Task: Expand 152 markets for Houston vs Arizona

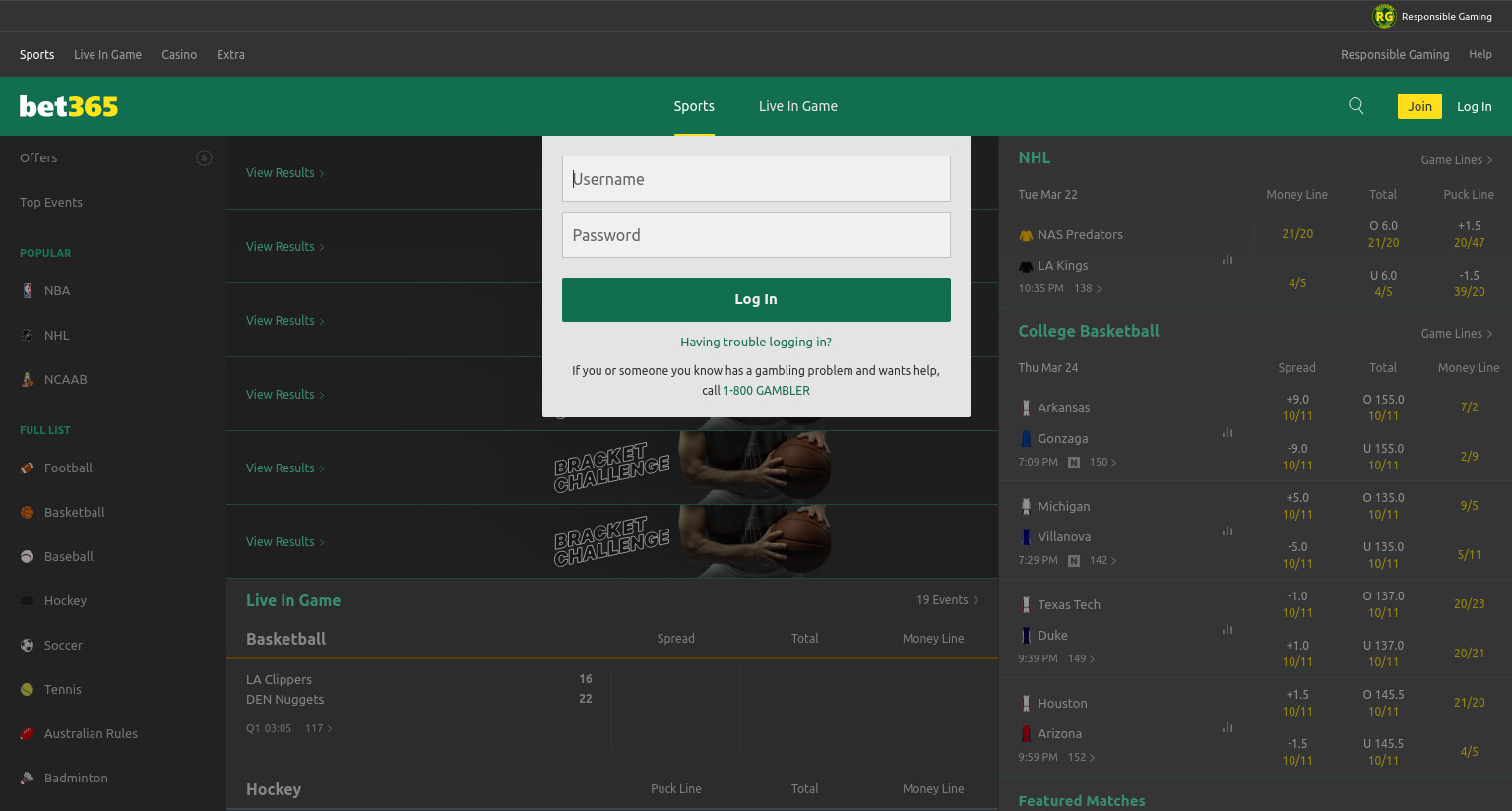Action: (1082, 757)
